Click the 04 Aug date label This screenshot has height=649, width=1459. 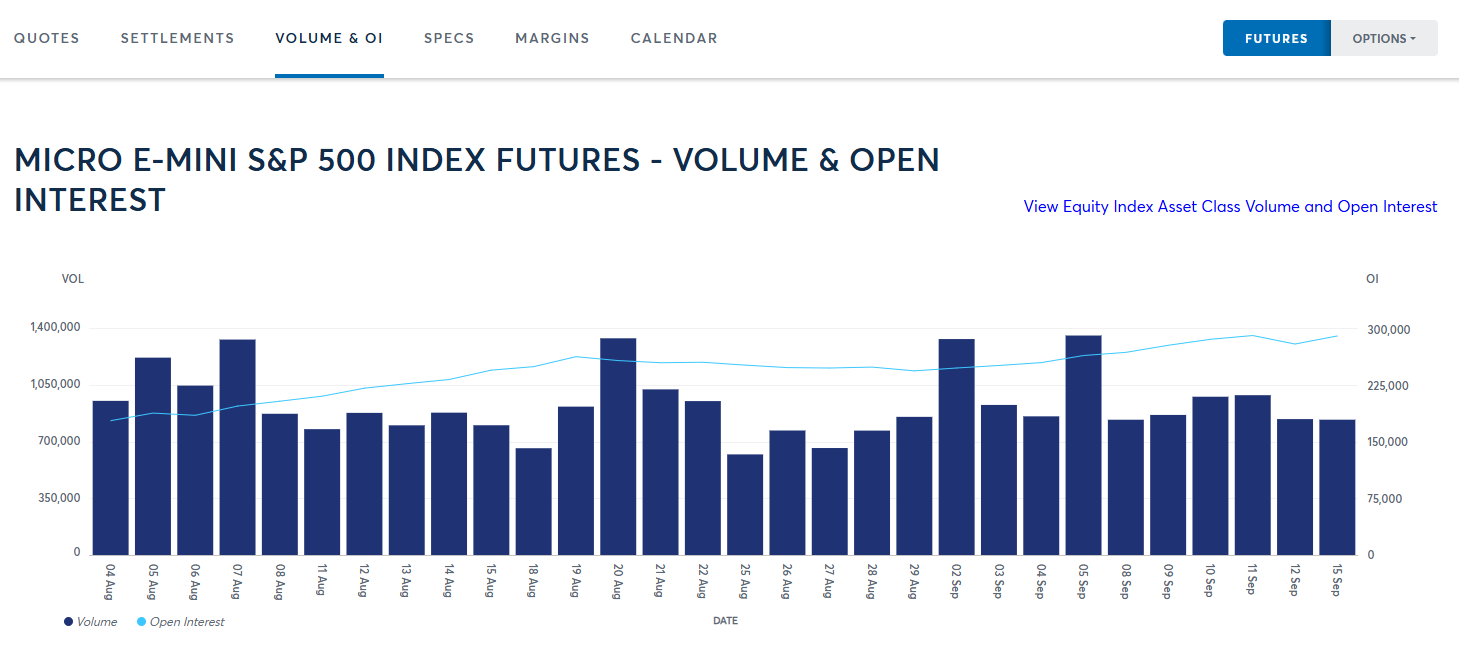tap(108, 575)
